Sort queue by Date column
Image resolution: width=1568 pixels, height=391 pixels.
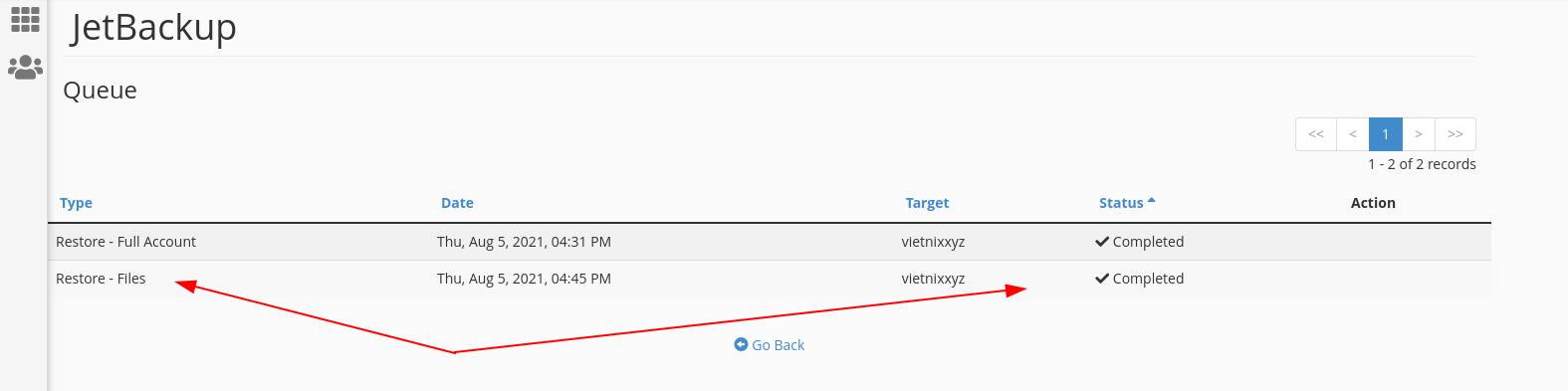[x=457, y=203]
